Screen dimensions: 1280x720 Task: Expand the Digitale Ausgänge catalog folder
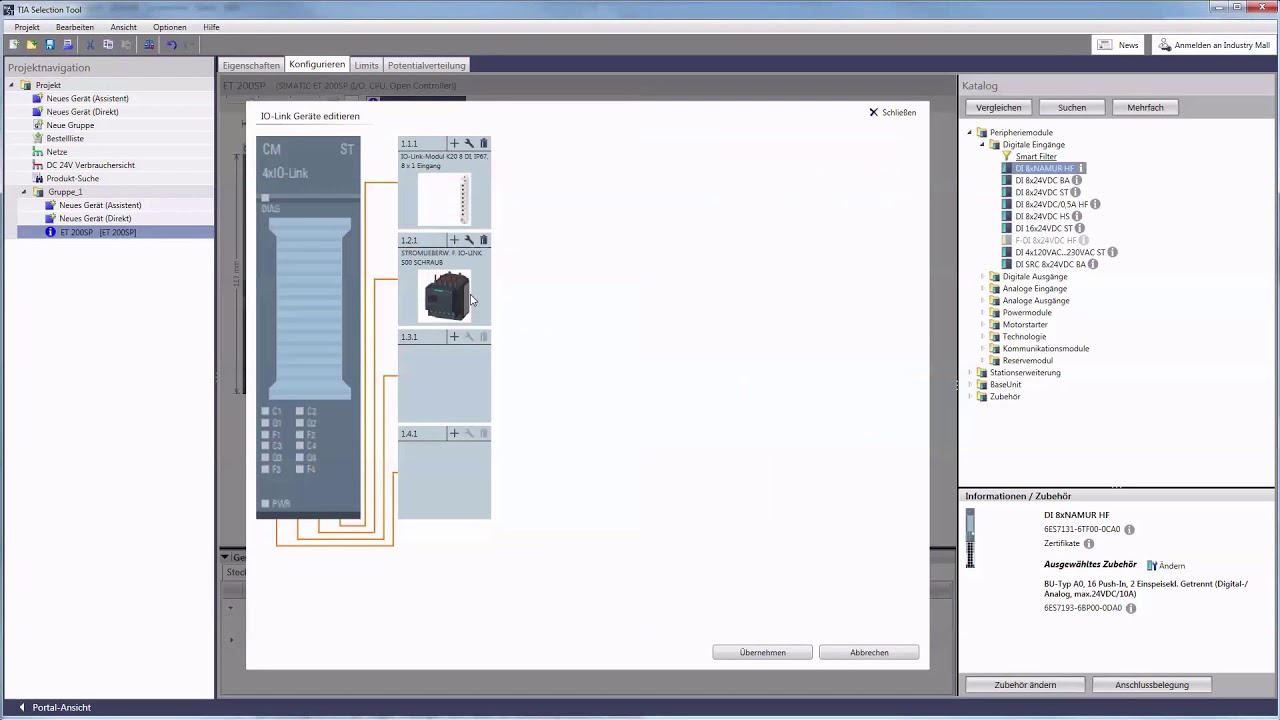[x=982, y=276]
